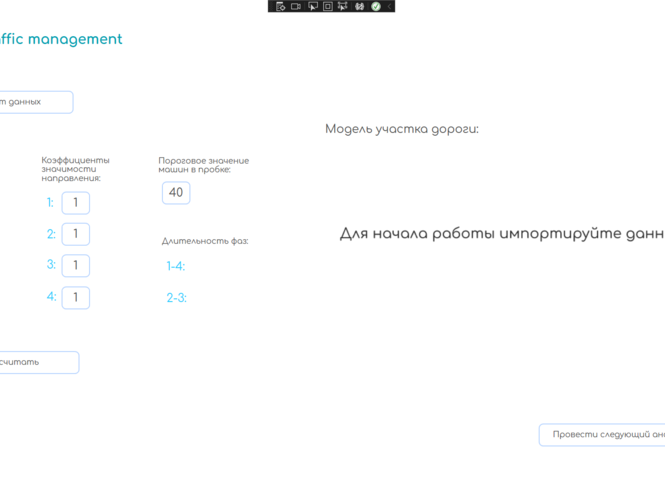The height and width of the screenshot is (495, 665).
Task: Click the green checkmark status icon
Action: pos(376,6)
